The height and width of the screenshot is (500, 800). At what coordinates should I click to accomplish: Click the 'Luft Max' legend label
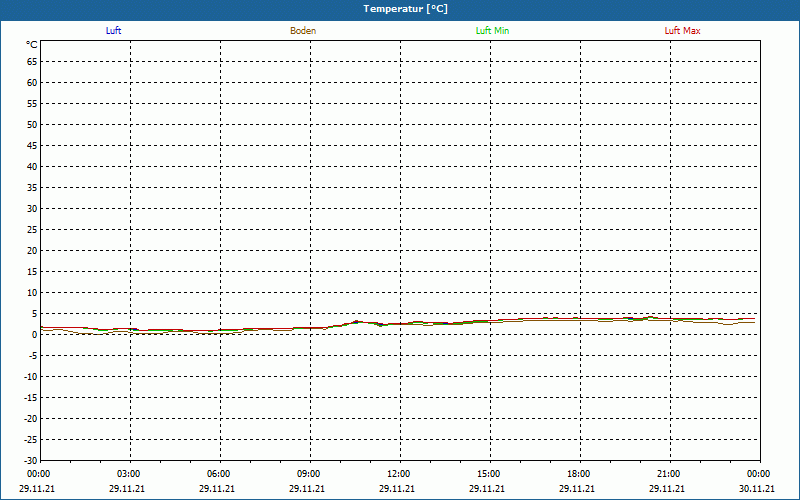point(682,31)
